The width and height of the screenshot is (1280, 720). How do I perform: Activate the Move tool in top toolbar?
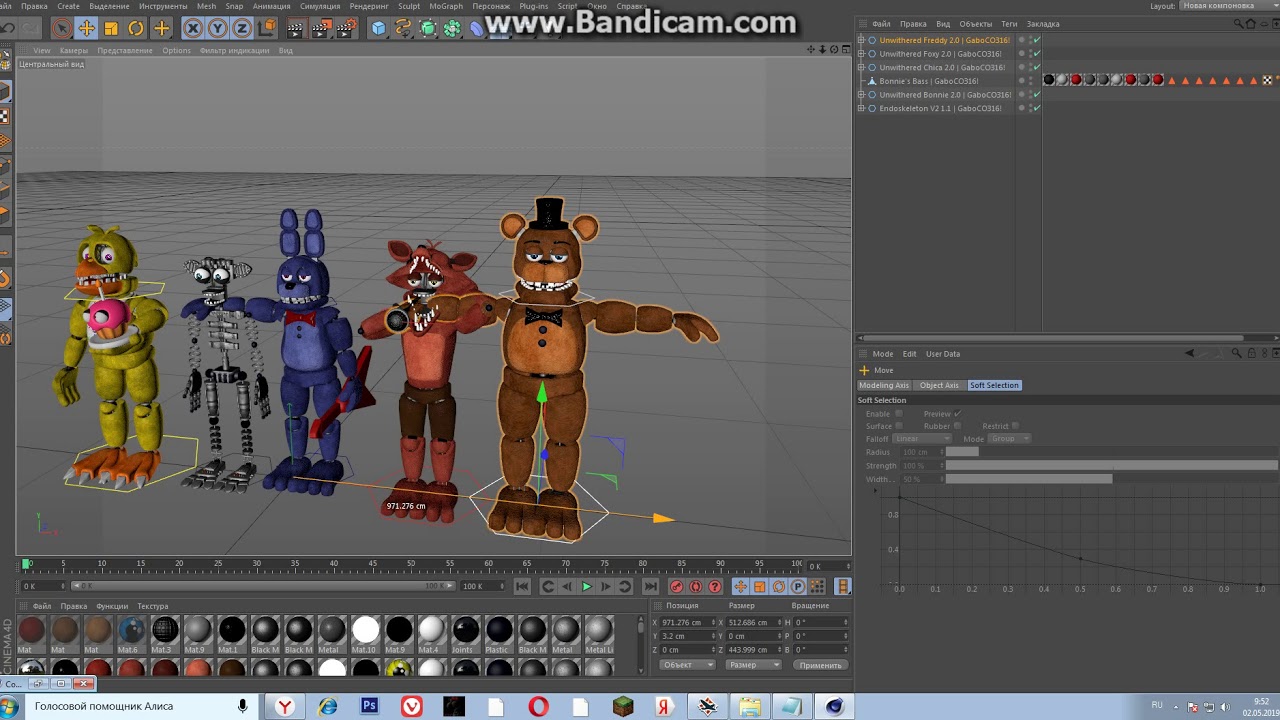[x=87, y=28]
